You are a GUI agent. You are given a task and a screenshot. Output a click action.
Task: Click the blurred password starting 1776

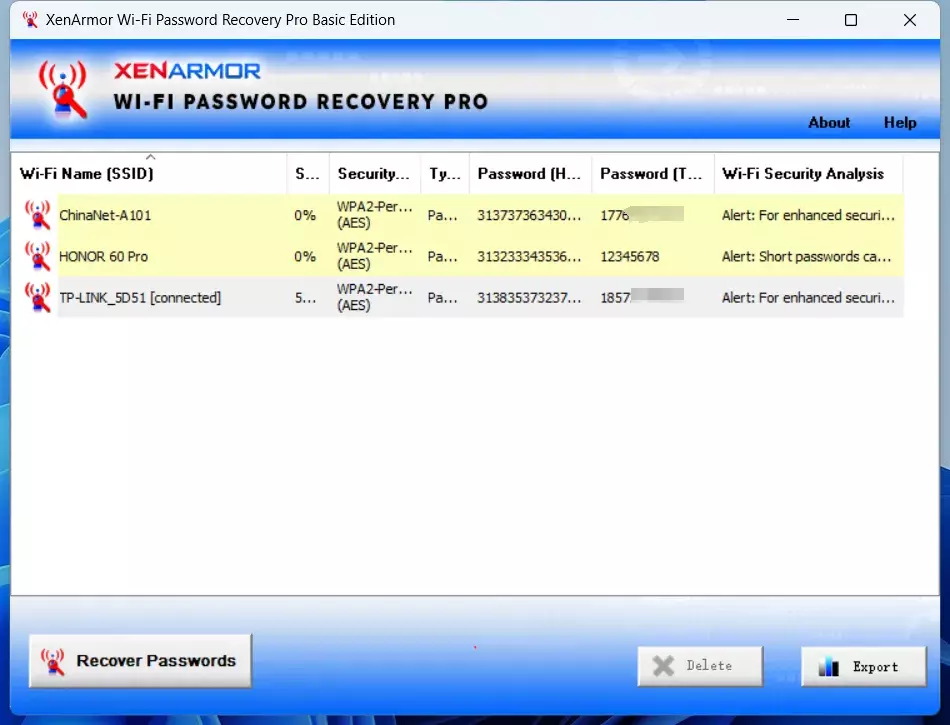pyautogui.click(x=642, y=214)
